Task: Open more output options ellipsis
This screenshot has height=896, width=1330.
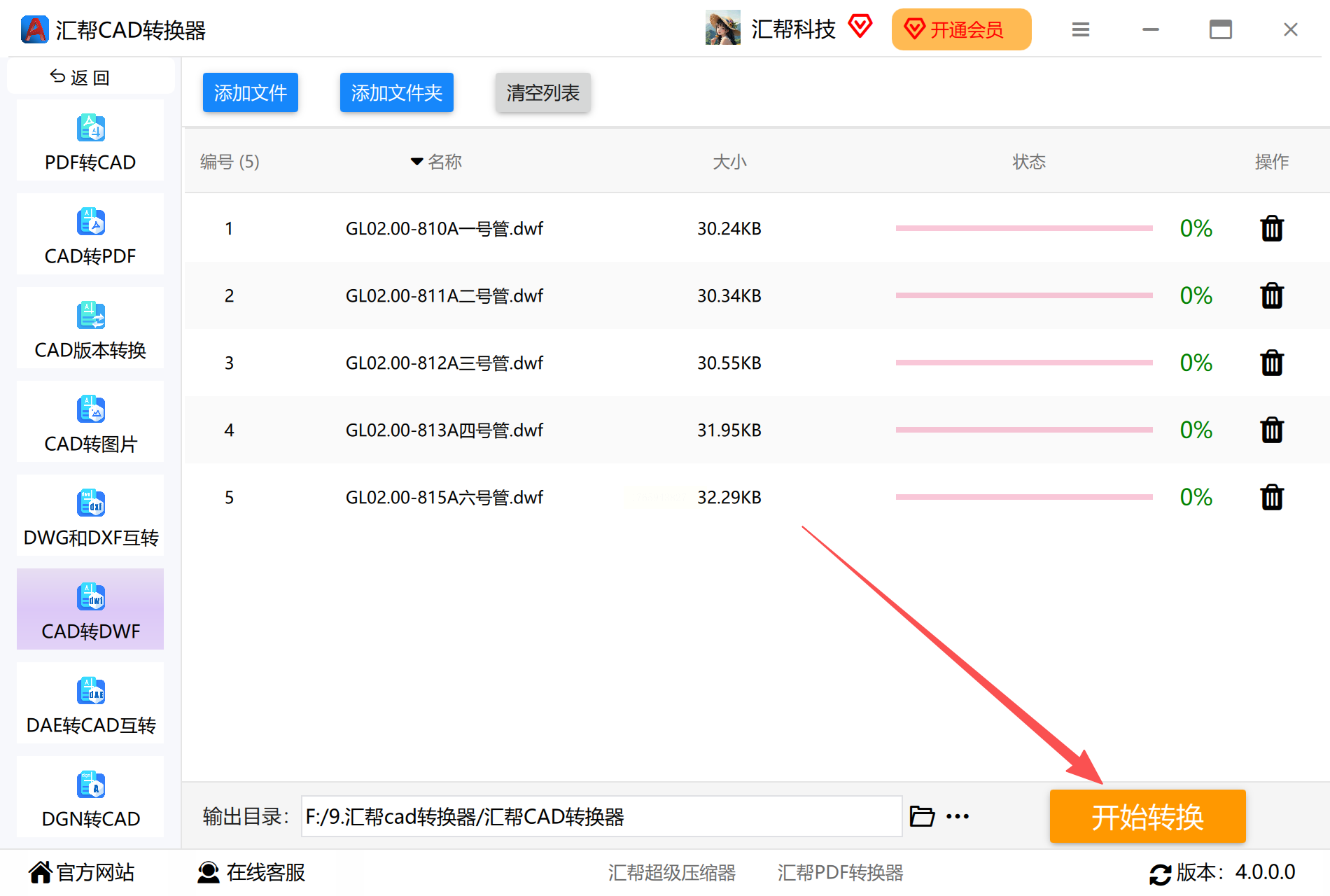Action: pos(958,816)
